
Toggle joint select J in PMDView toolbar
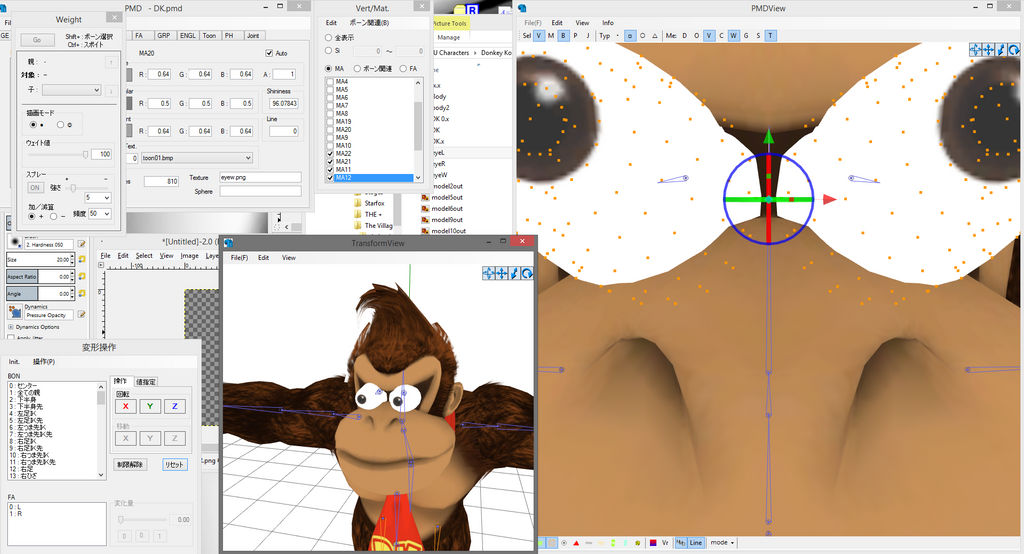click(588, 36)
